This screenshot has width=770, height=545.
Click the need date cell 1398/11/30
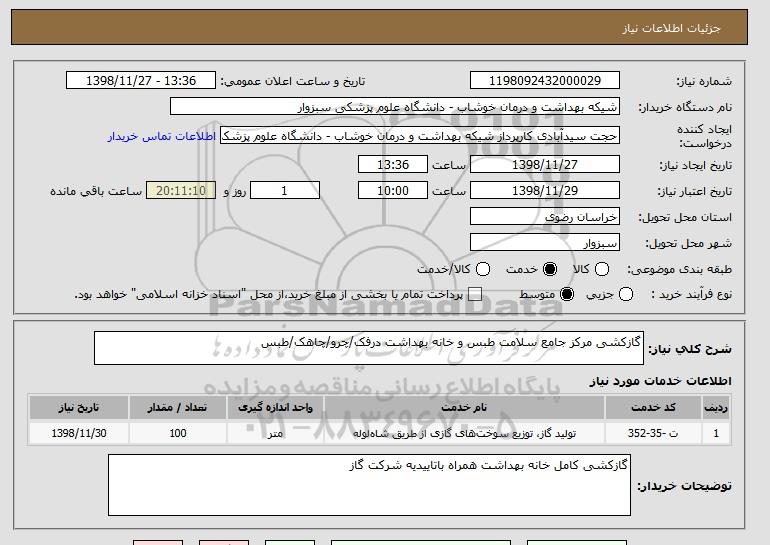79,433
